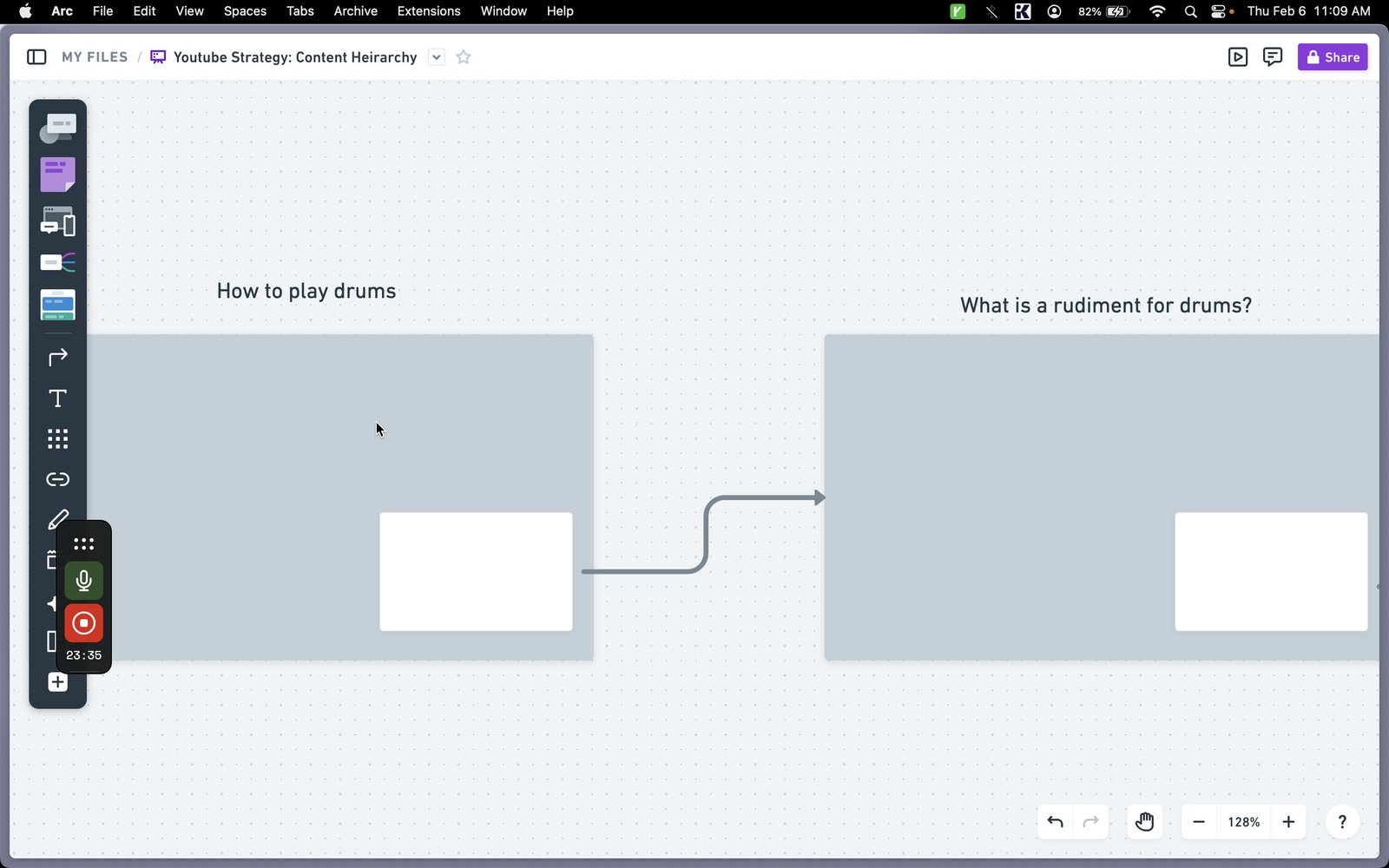Select the link tool
Image resolution: width=1389 pixels, height=868 pixels.
coord(57,479)
